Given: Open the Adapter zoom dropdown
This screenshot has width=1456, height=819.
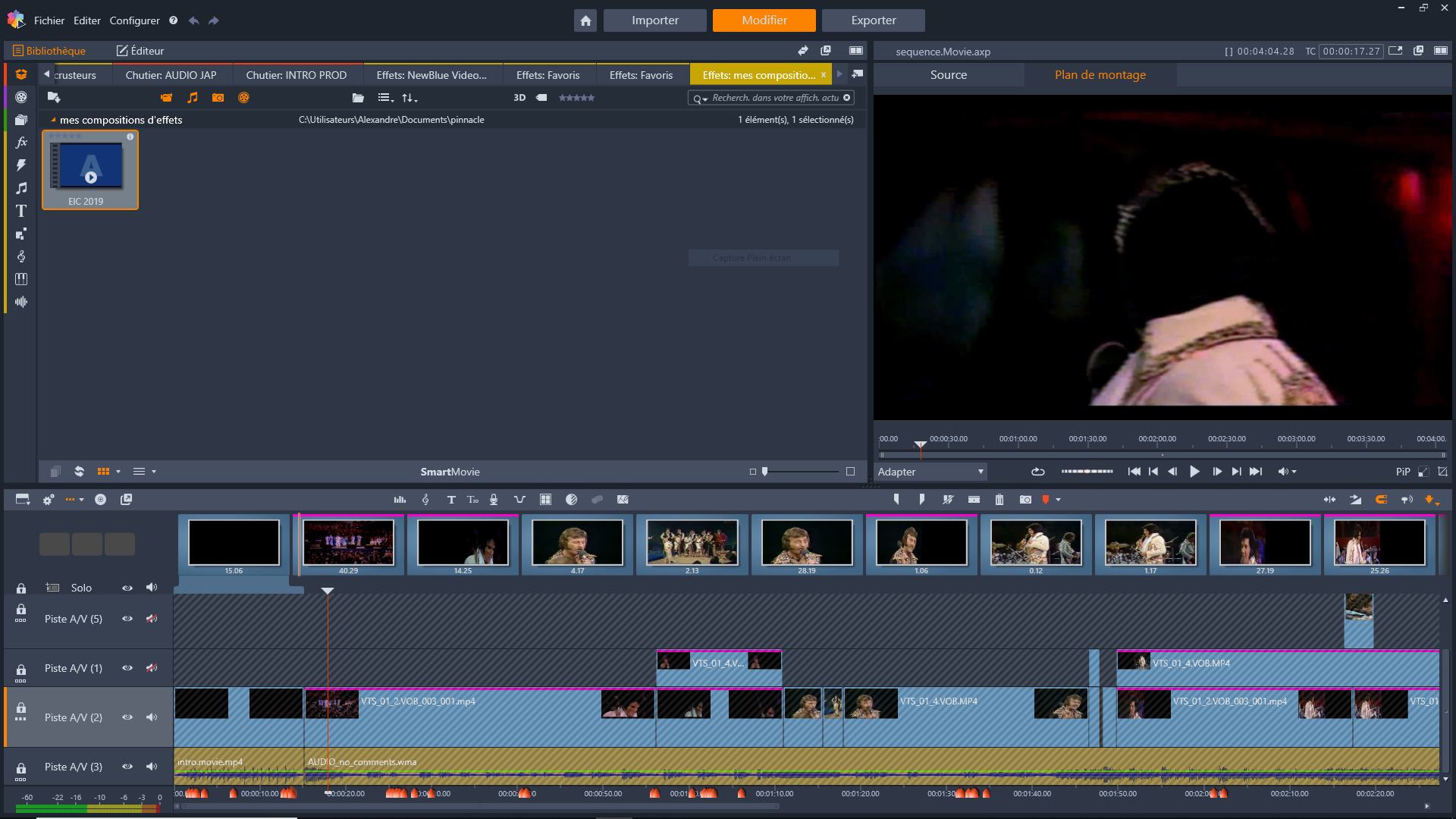Looking at the screenshot, I should pos(930,472).
